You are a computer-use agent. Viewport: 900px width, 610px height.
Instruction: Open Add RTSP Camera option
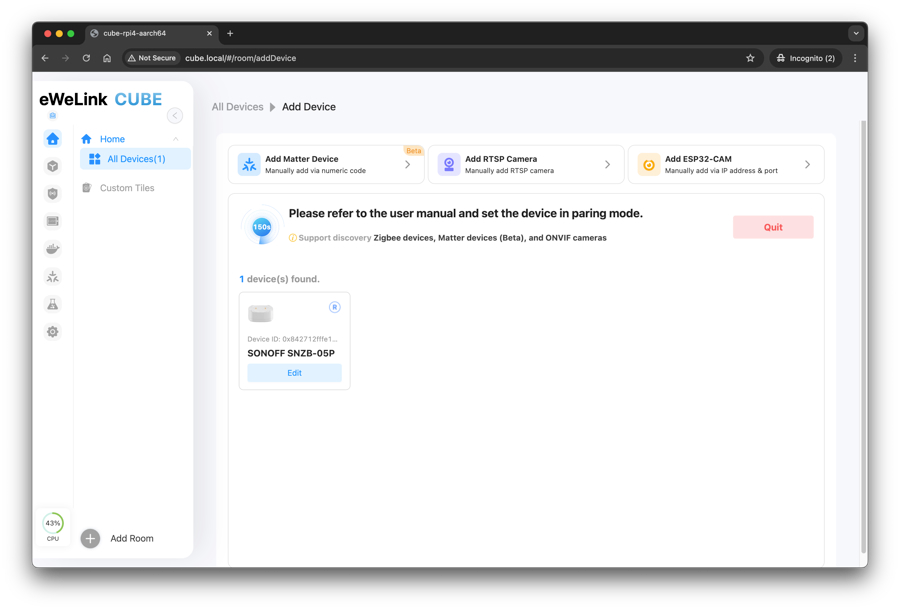[x=525, y=165]
